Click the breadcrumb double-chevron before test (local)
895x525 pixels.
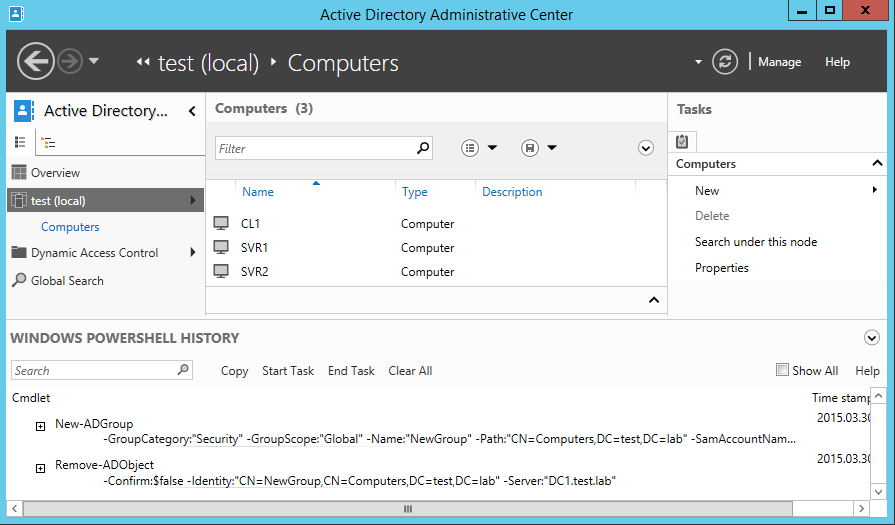coord(143,62)
